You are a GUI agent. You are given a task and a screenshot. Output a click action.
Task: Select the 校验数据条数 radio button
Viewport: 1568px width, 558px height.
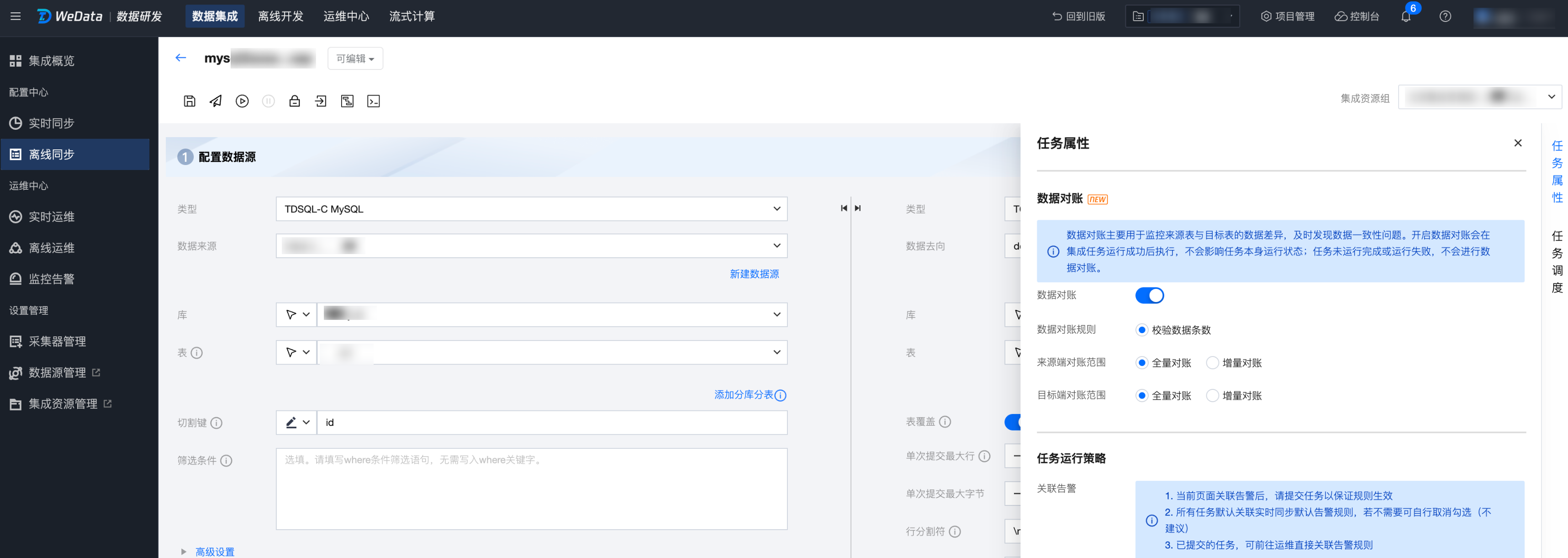pos(1142,330)
